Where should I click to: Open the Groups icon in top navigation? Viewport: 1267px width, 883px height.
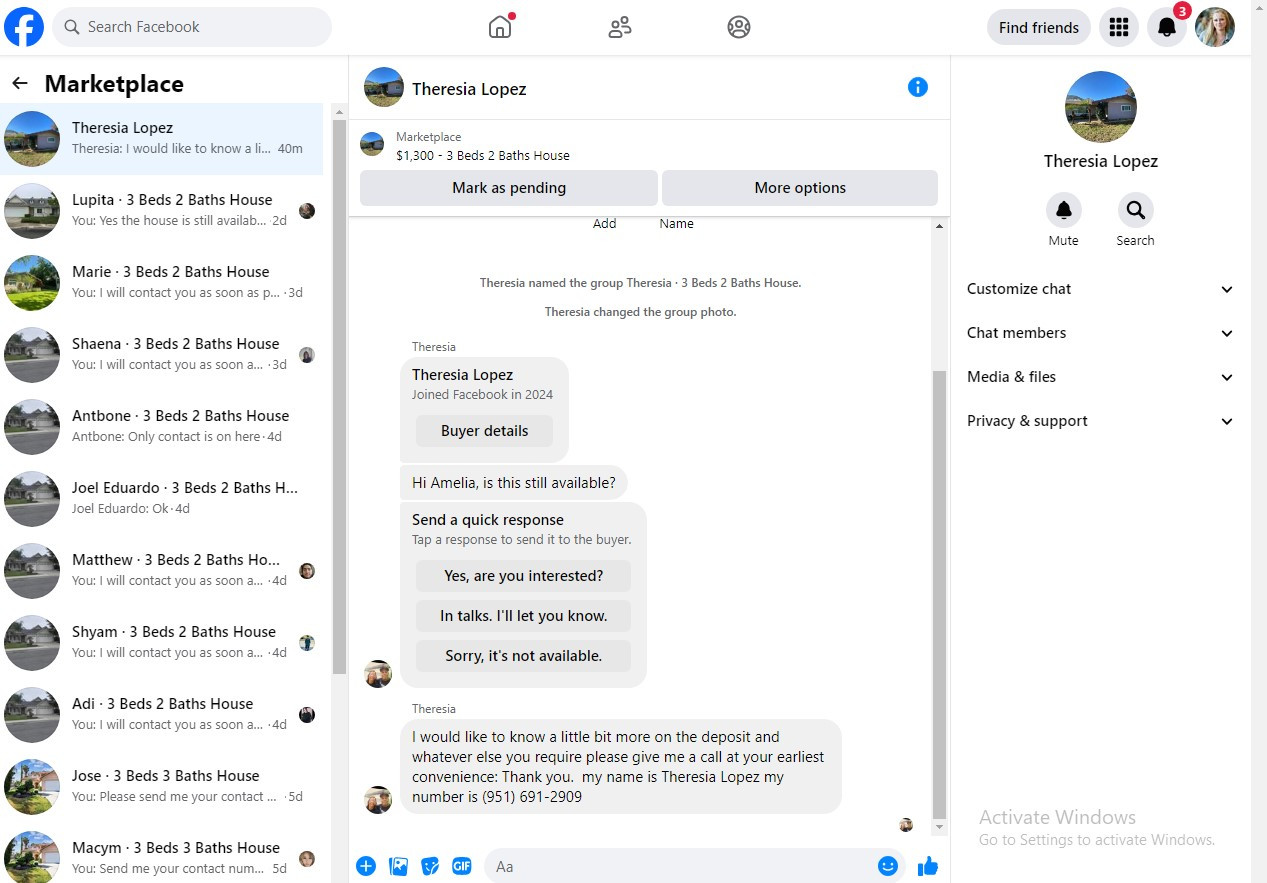coord(739,27)
